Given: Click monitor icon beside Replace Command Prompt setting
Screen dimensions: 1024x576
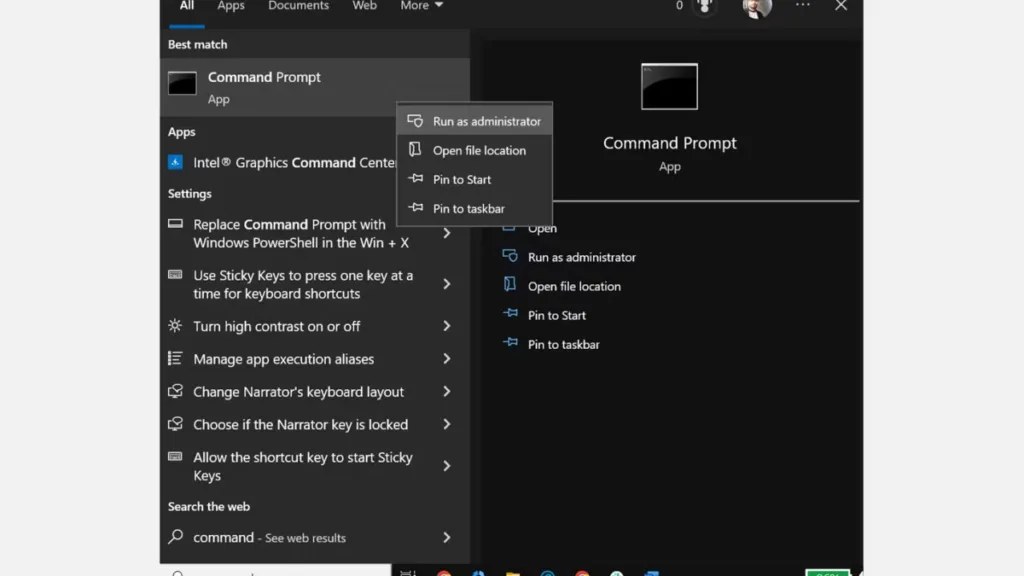Looking at the screenshot, I should pos(175,223).
